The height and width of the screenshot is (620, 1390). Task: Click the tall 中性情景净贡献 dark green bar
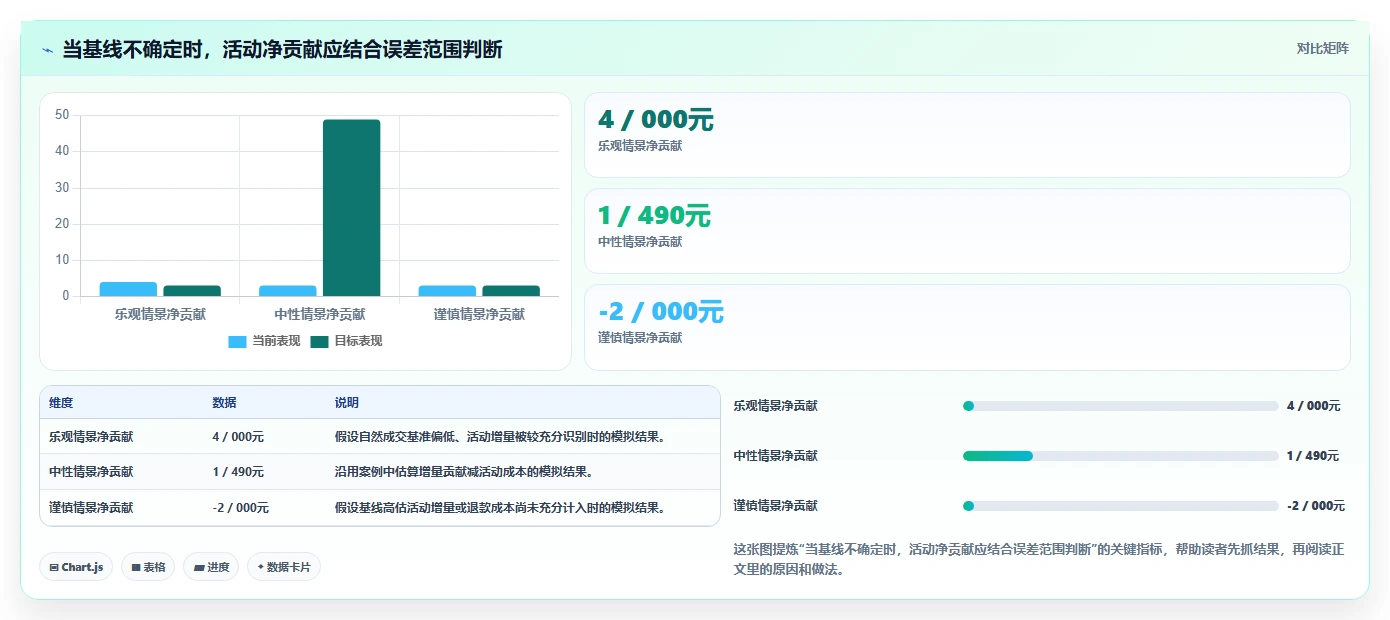[351, 208]
